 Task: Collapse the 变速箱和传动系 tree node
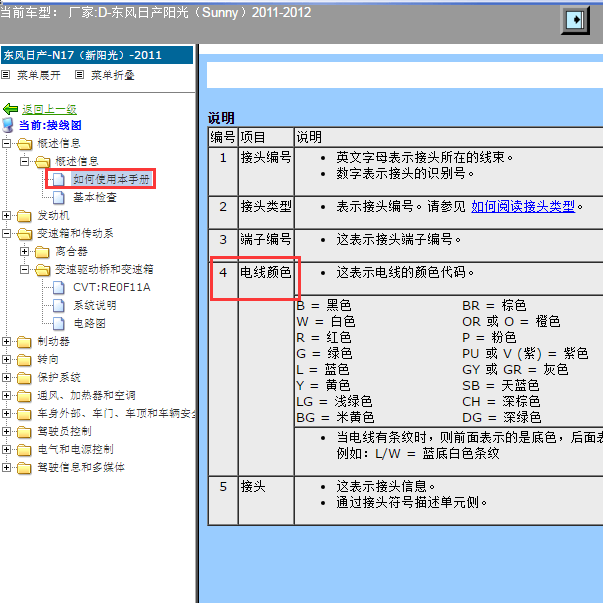point(6,233)
